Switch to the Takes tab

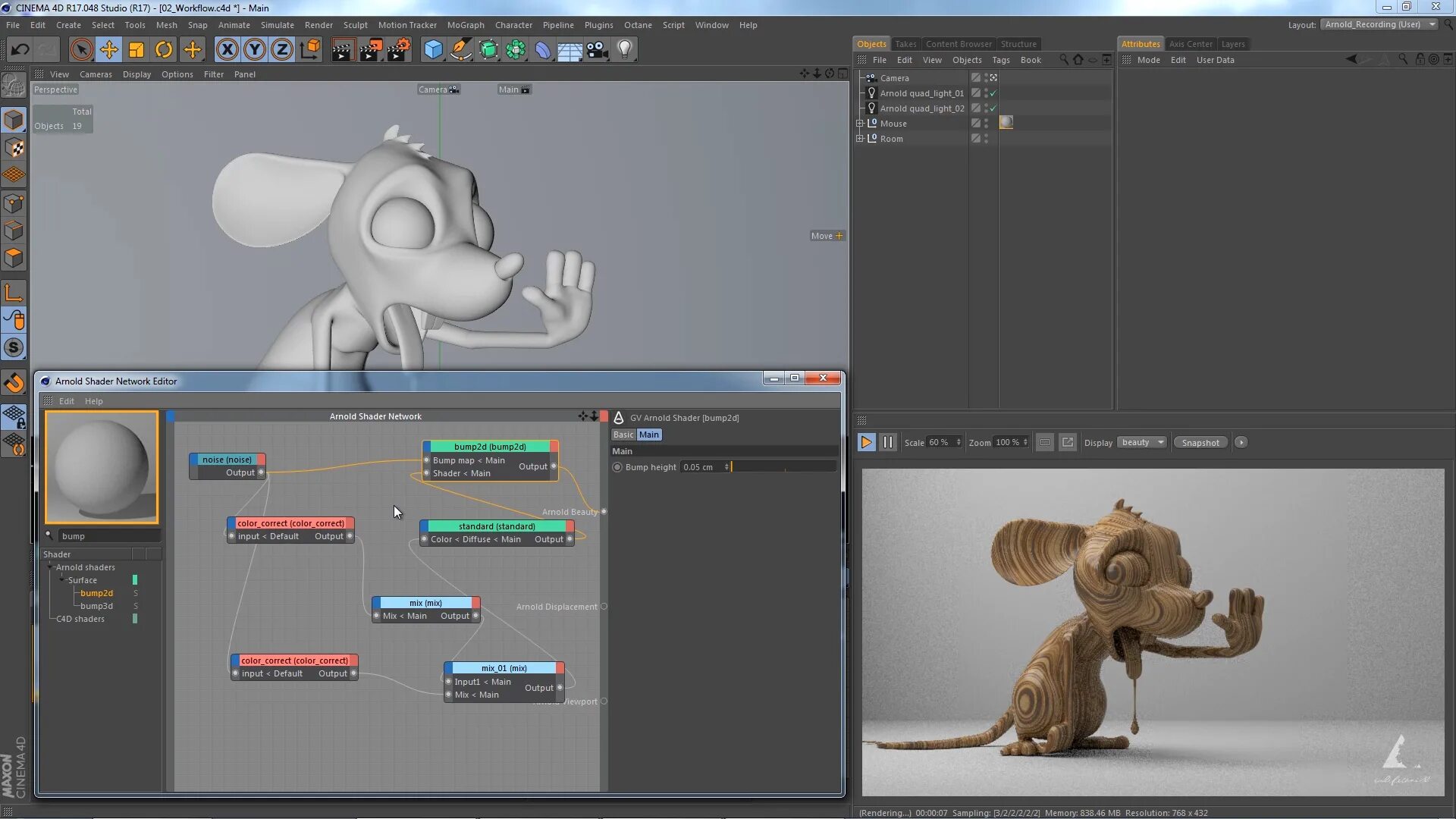click(x=905, y=44)
